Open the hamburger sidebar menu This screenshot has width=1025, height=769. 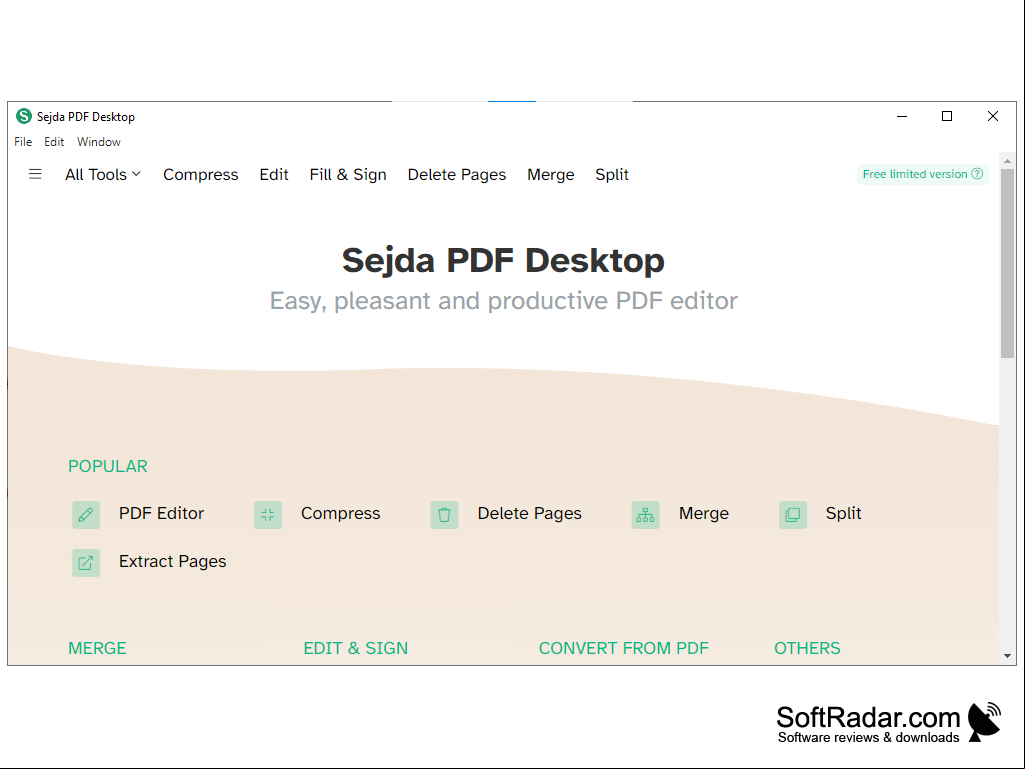pos(35,174)
